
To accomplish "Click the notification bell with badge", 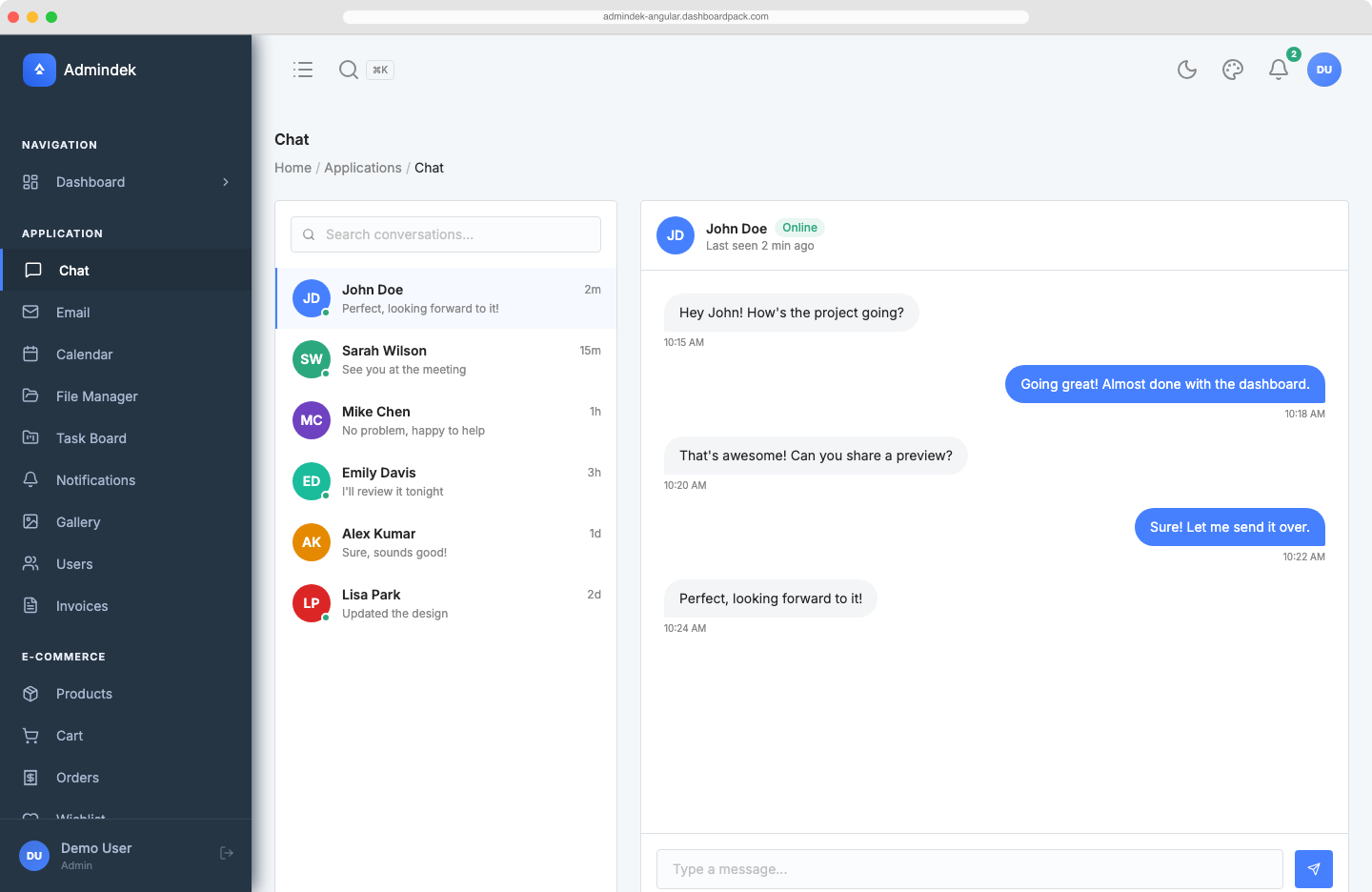I will (1278, 70).
